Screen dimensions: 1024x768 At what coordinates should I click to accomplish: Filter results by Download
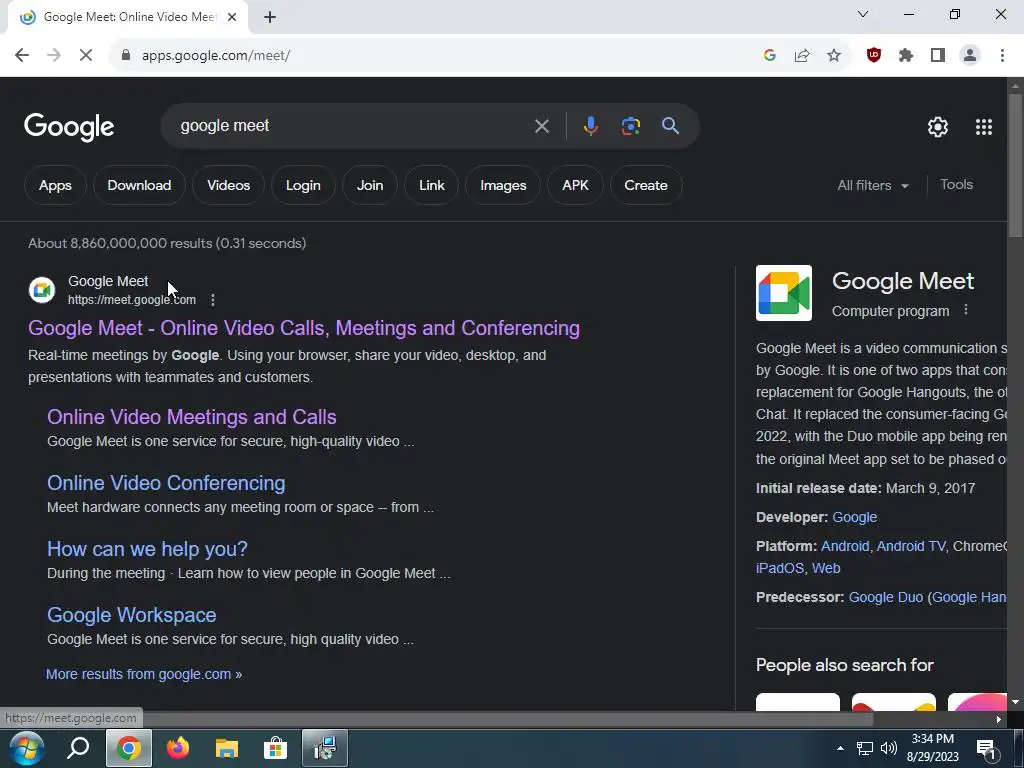click(x=139, y=185)
